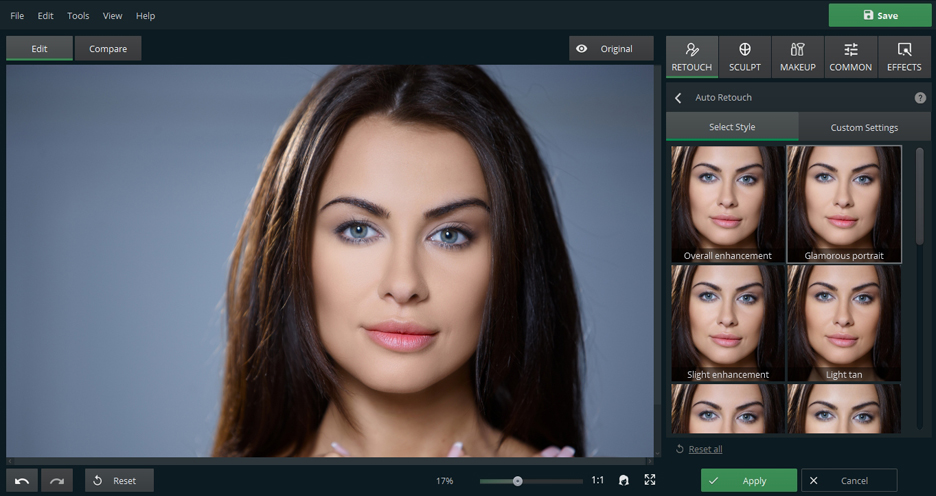Click the redo arrow icon
Viewport: 936px width, 496px height.
pos(57,481)
